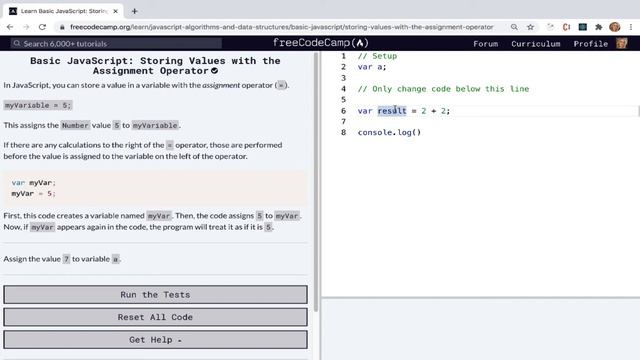Click the 'myVariable = 5;' code snippet
Screen dimensions: 640x360
[38, 105]
